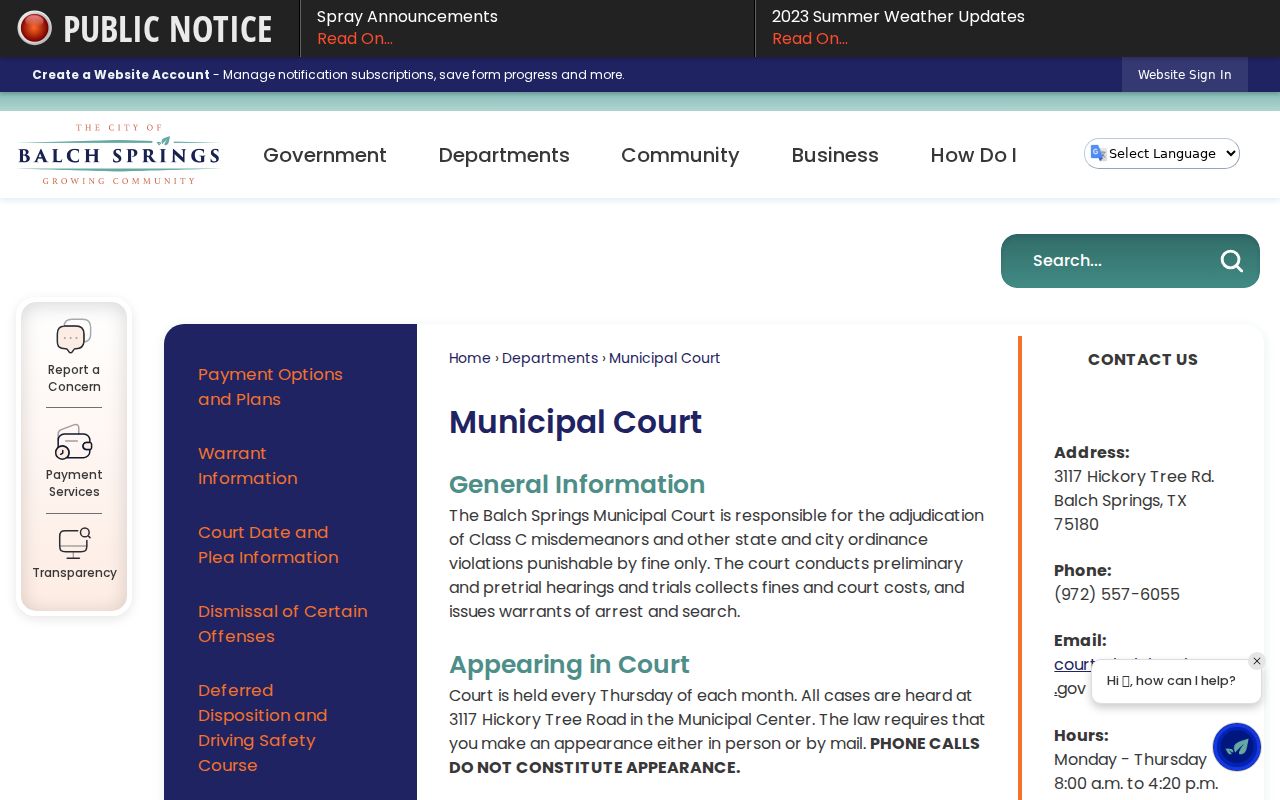Image resolution: width=1280 pixels, height=800 pixels.
Task: Open the Report a Concern chat icon
Action: [x=74, y=337]
